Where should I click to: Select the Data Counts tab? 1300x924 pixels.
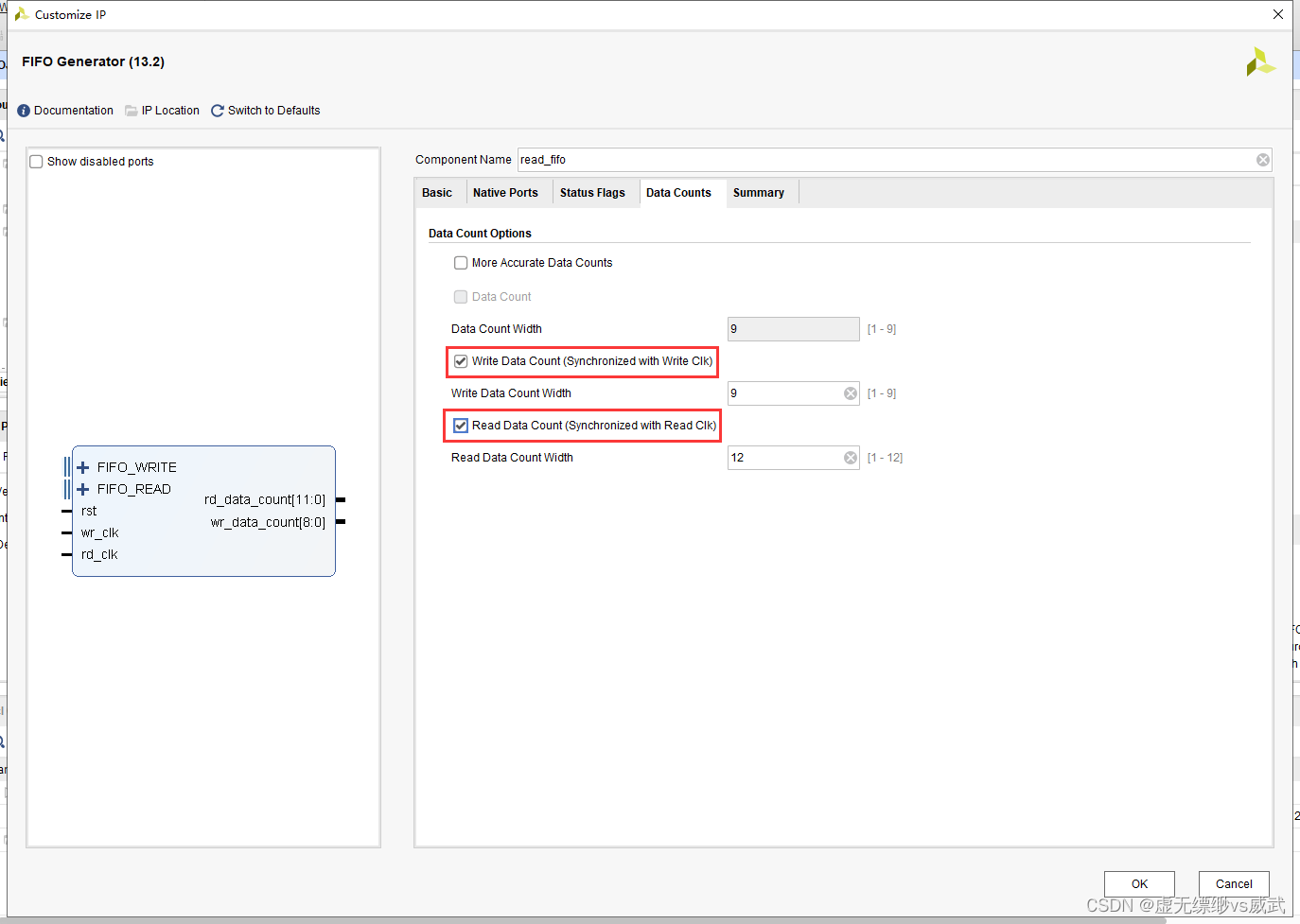click(x=678, y=193)
